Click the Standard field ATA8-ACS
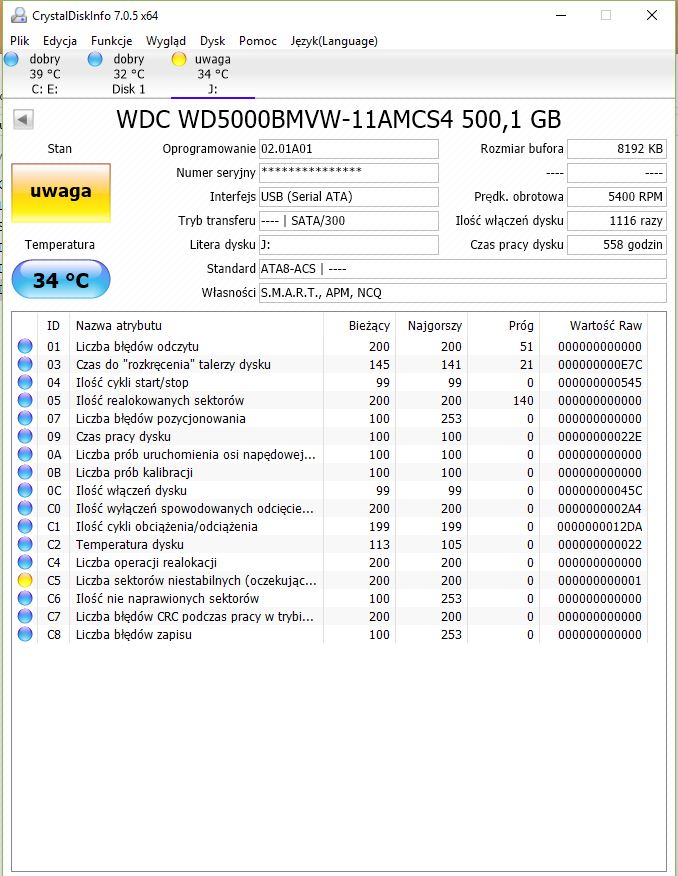 click(x=462, y=269)
